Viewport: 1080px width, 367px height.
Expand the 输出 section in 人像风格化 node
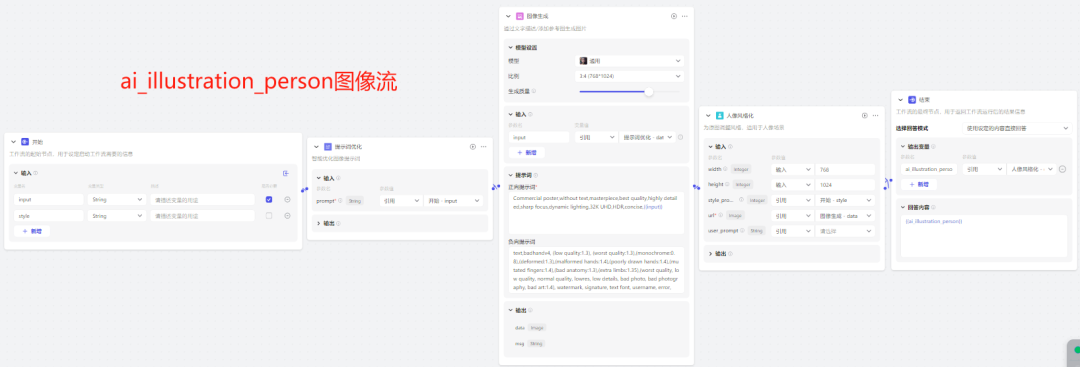click(x=710, y=254)
